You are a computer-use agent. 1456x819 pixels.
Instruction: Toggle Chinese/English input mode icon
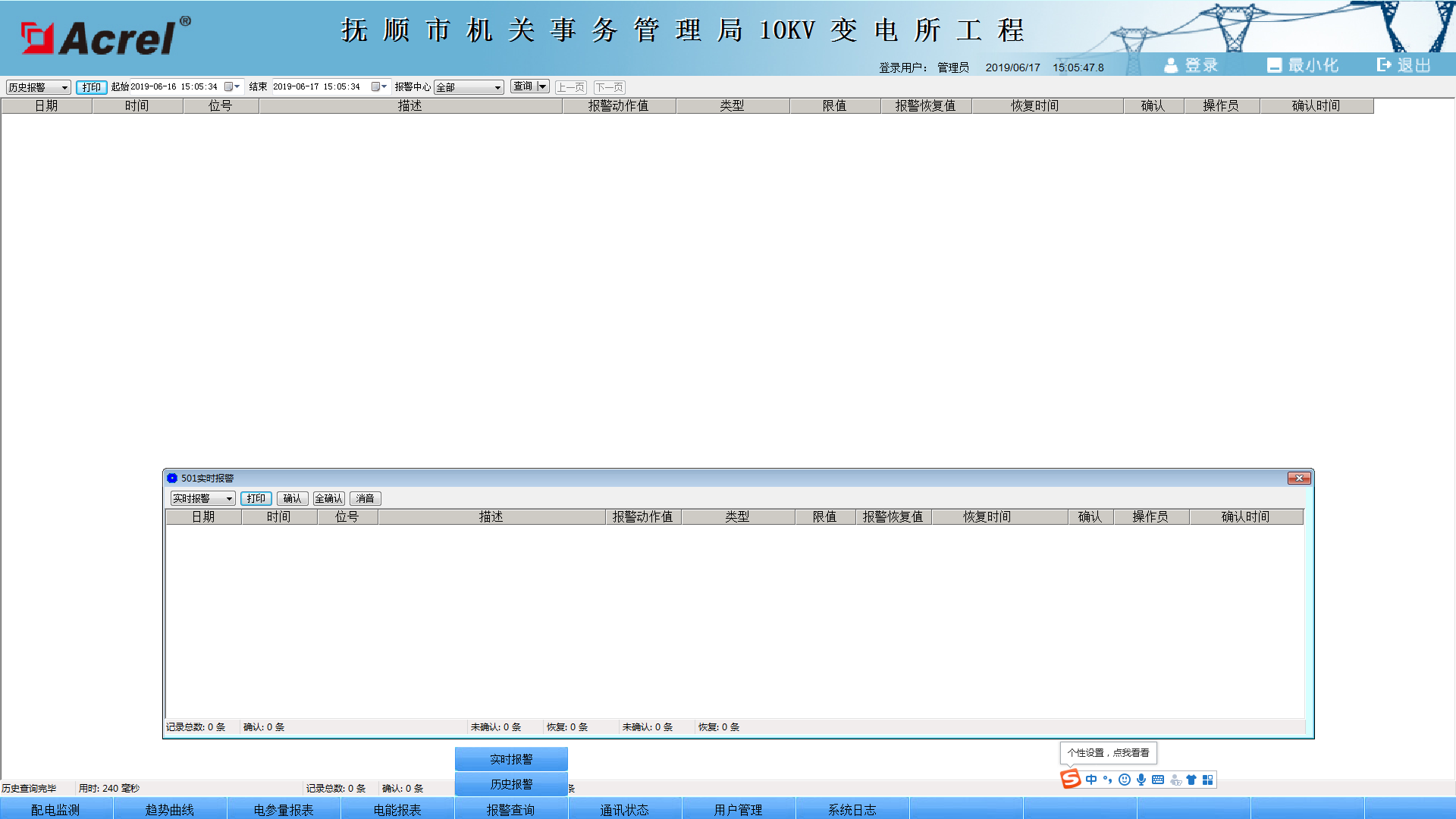click(x=1091, y=780)
